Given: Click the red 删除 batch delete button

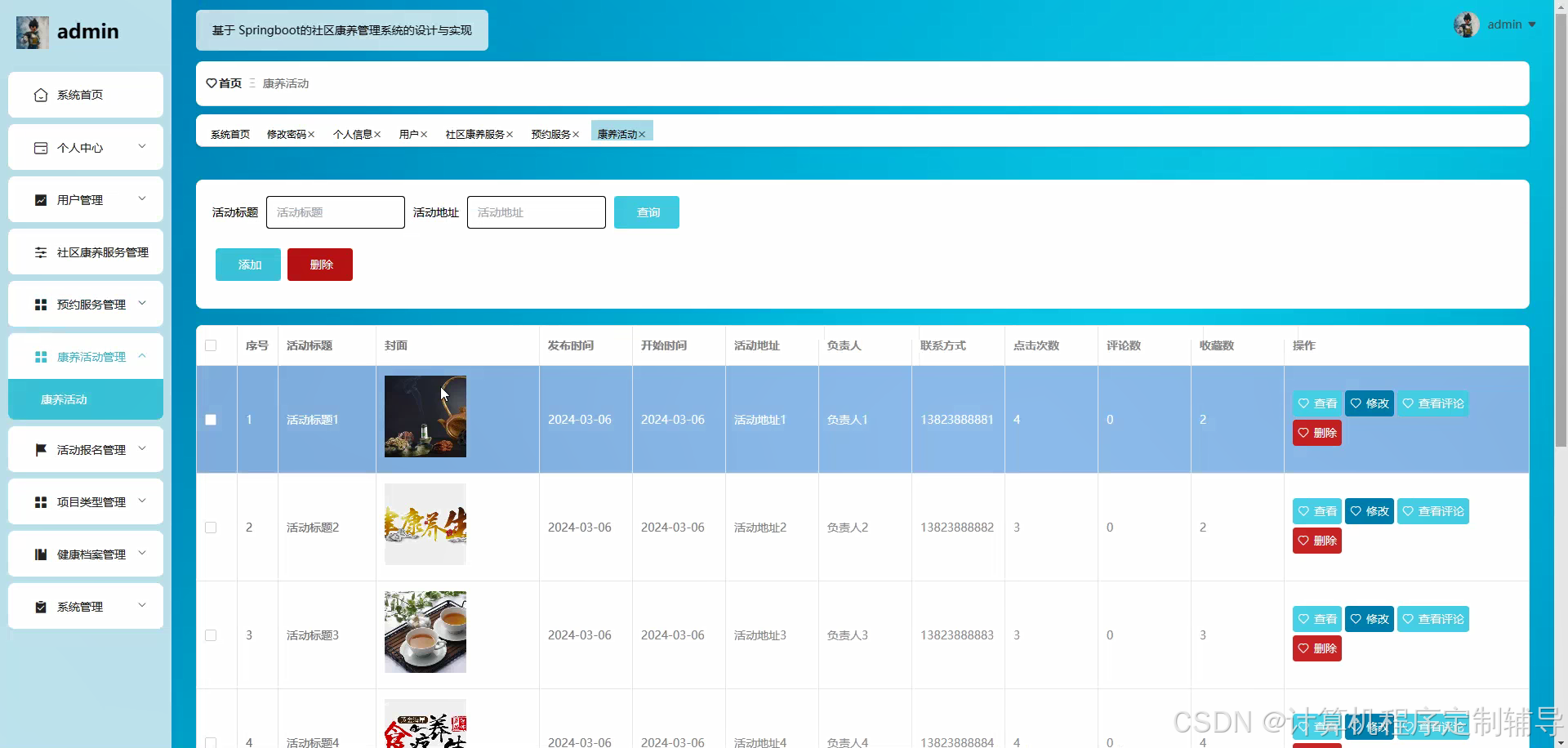Looking at the screenshot, I should pyautogui.click(x=320, y=265).
